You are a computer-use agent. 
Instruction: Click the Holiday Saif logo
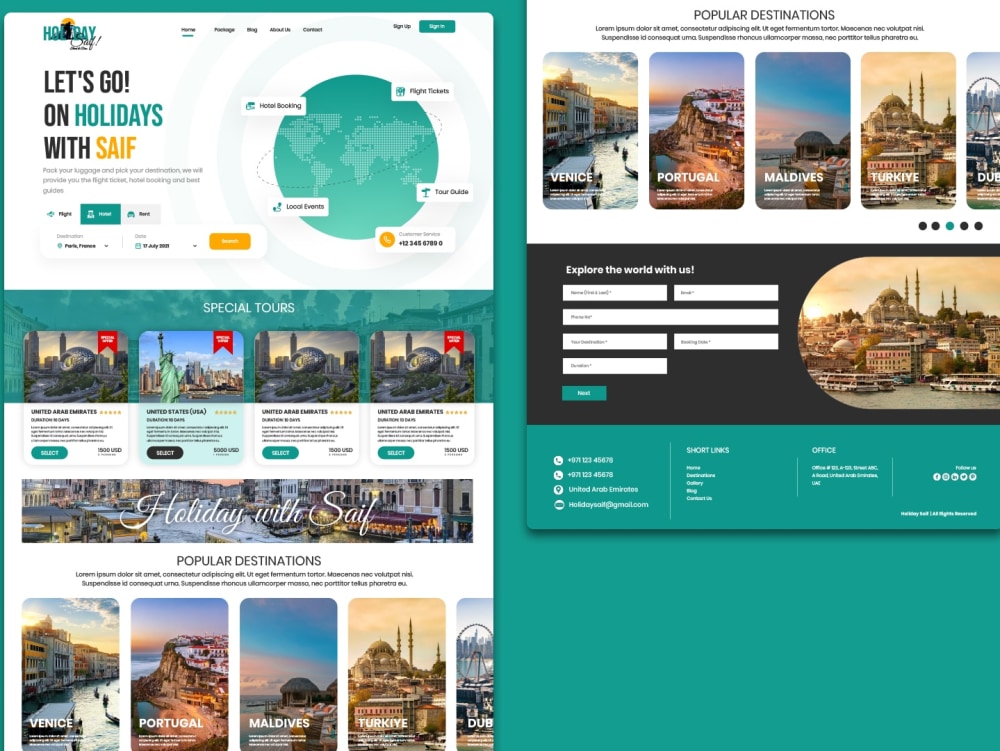(x=71, y=34)
